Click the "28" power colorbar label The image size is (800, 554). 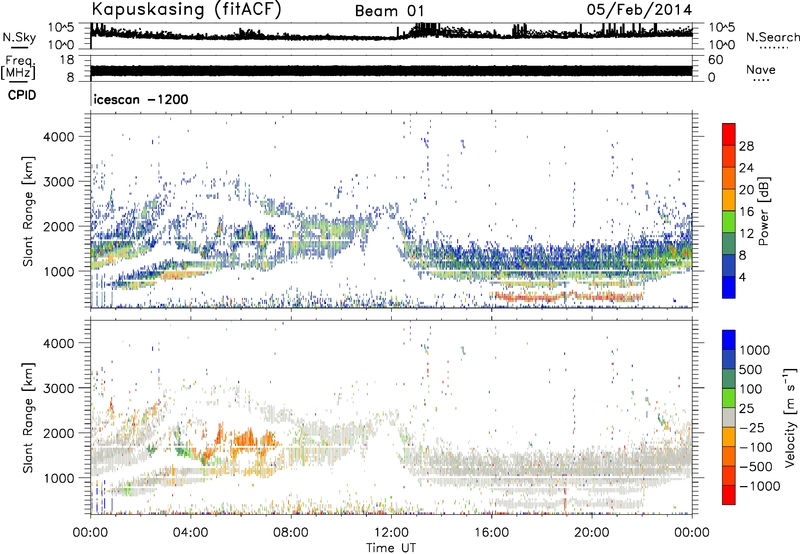tap(746, 146)
